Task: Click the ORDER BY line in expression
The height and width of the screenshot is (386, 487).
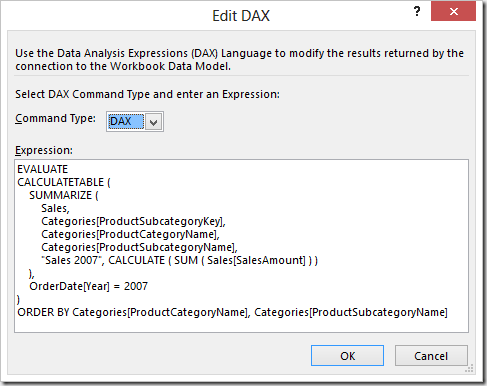Action: (x=232, y=312)
